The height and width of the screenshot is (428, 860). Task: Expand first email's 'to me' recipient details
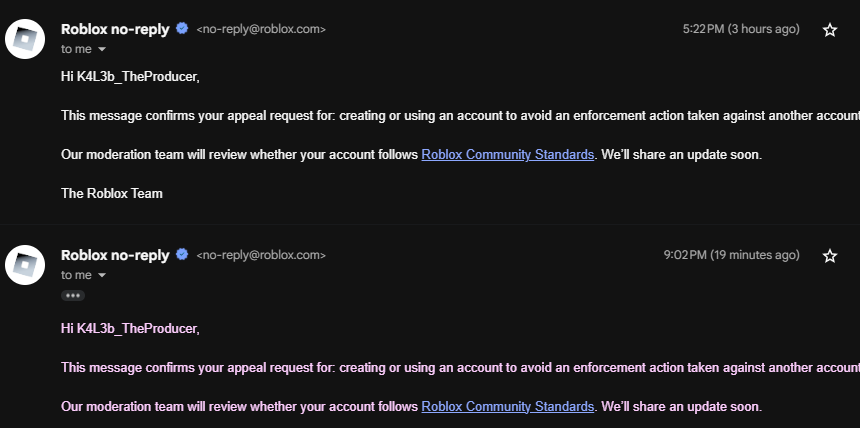[102, 49]
